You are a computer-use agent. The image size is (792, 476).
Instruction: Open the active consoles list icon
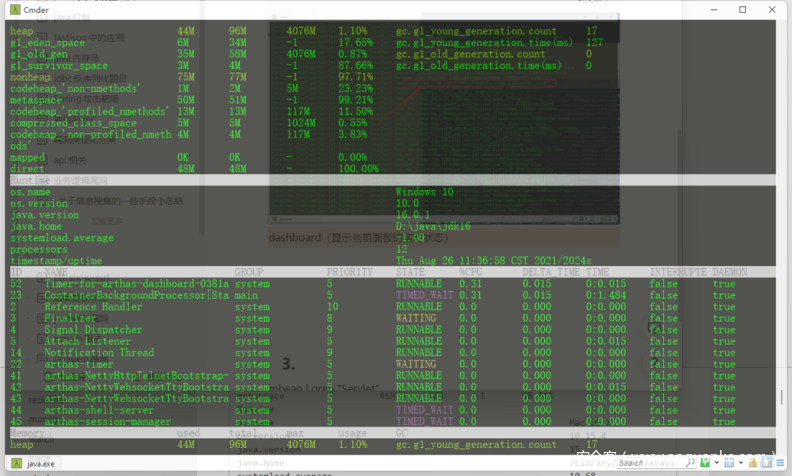(x=729, y=462)
